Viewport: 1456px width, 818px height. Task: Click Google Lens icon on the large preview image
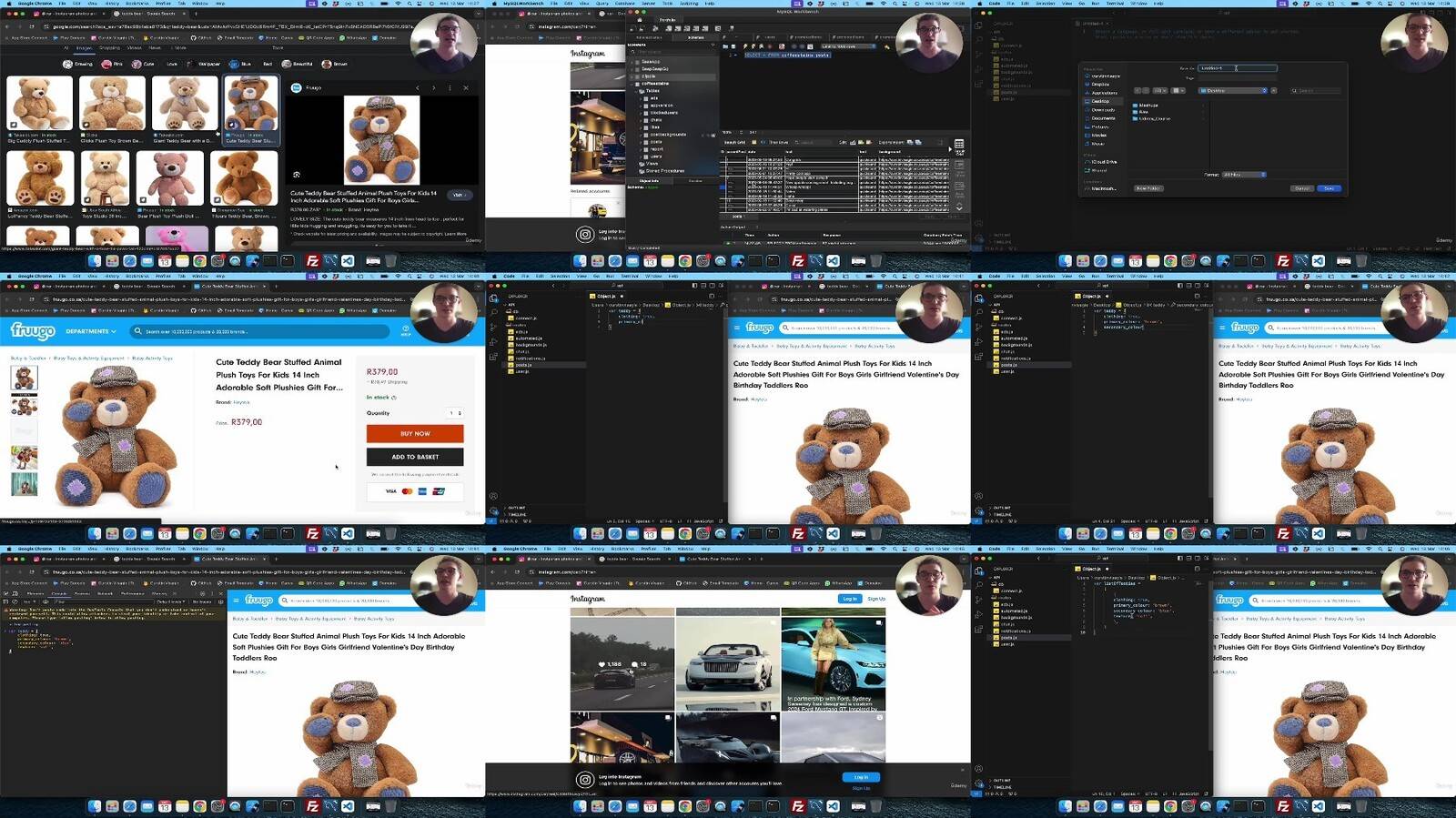click(x=297, y=175)
